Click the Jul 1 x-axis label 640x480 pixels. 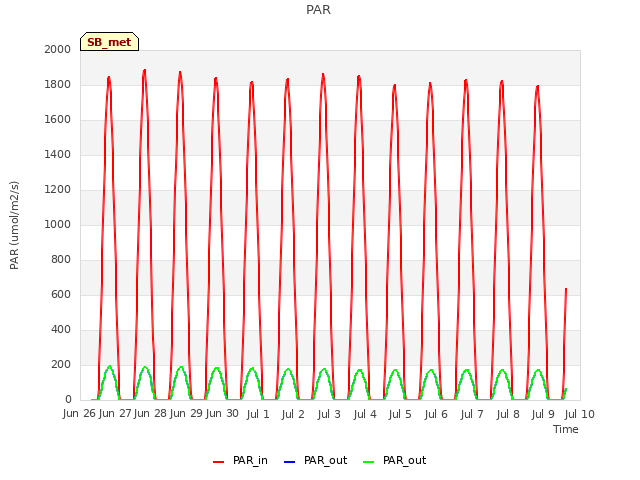[258, 415]
